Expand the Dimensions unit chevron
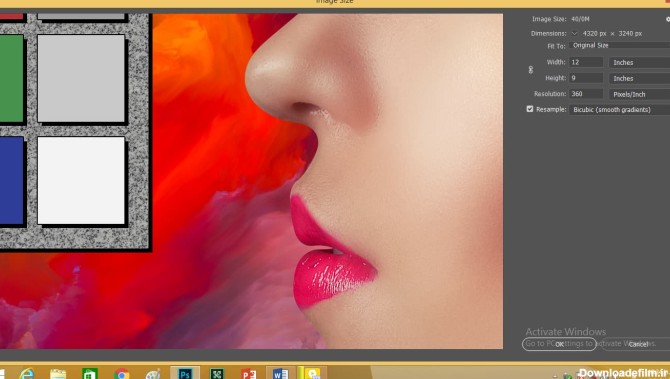Viewport: 670px width, 379px height. click(574, 33)
